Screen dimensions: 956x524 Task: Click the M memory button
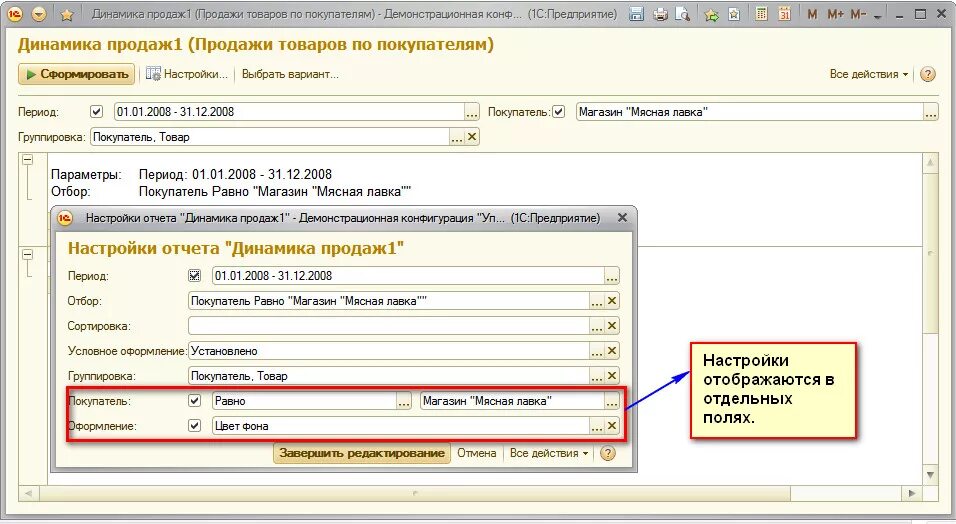point(812,14)
